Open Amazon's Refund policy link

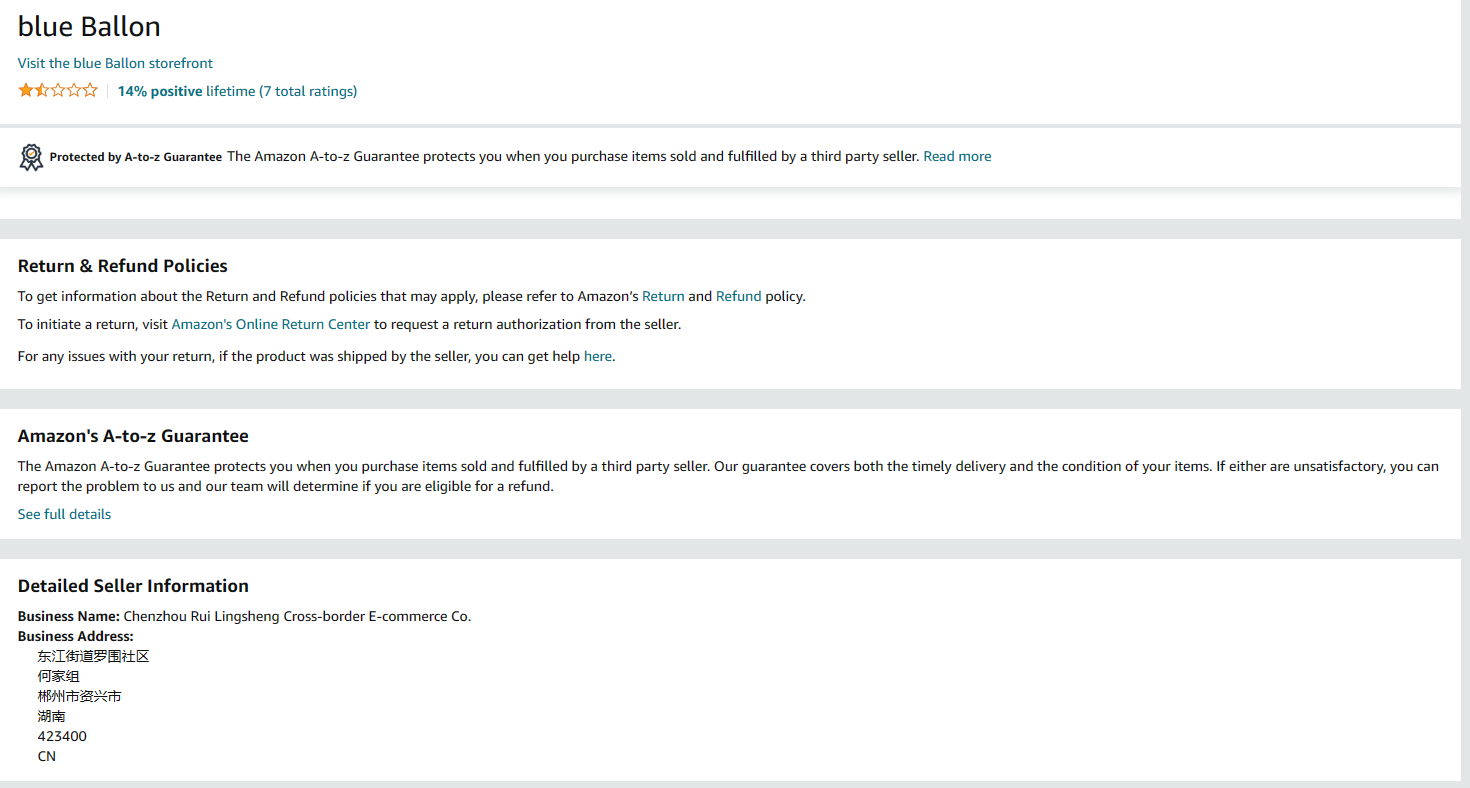click(738, 296)
